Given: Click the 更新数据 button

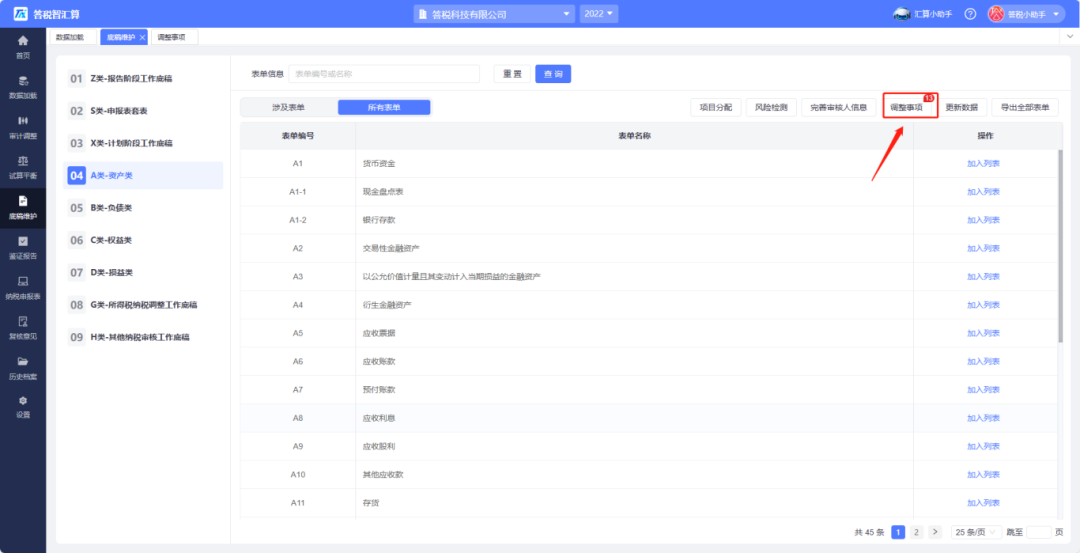Looking at the screenshot, I should [961, 107].
